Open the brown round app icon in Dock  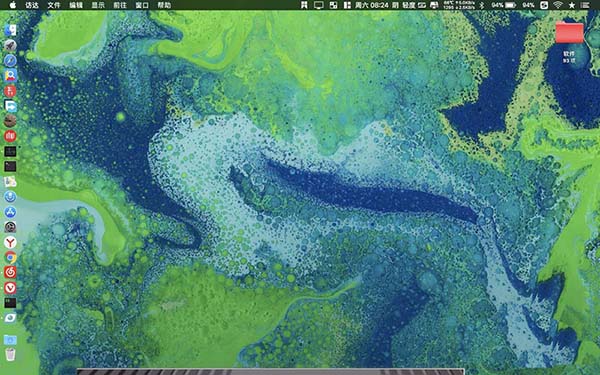10,121
